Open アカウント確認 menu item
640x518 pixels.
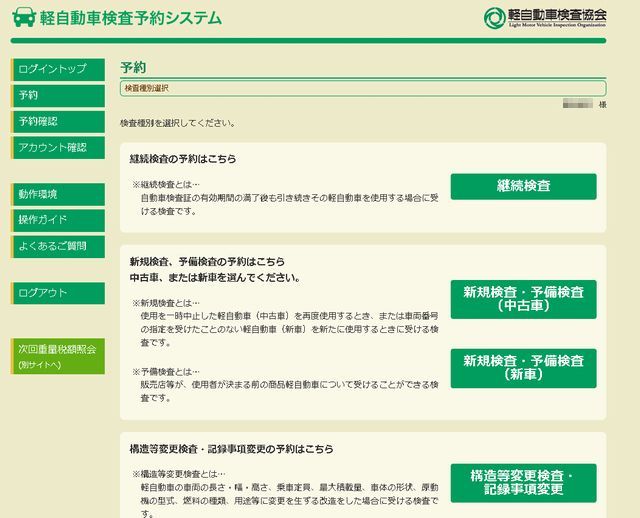click(x=58, y=148)
